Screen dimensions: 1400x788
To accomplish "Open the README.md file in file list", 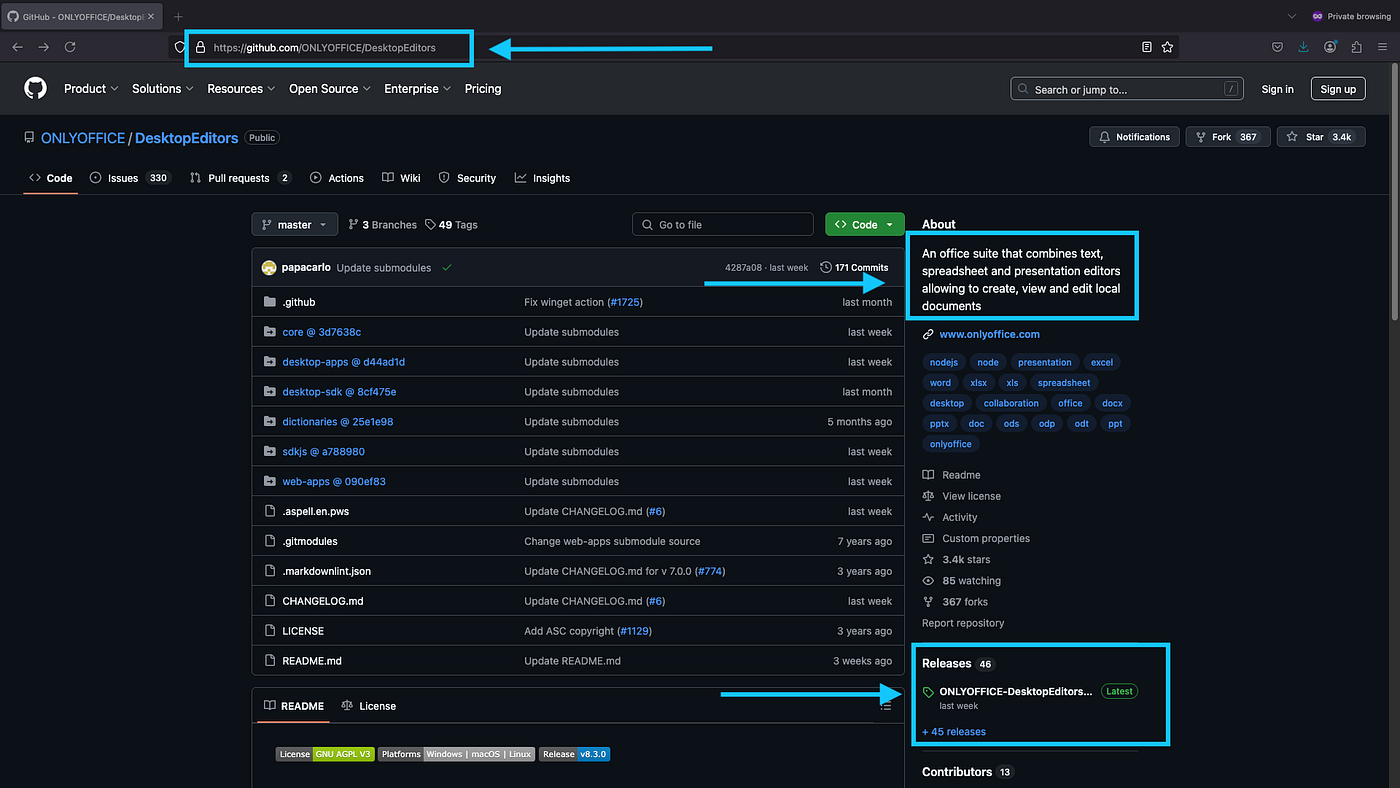I will pyautogui.click(x=312, y=661).
